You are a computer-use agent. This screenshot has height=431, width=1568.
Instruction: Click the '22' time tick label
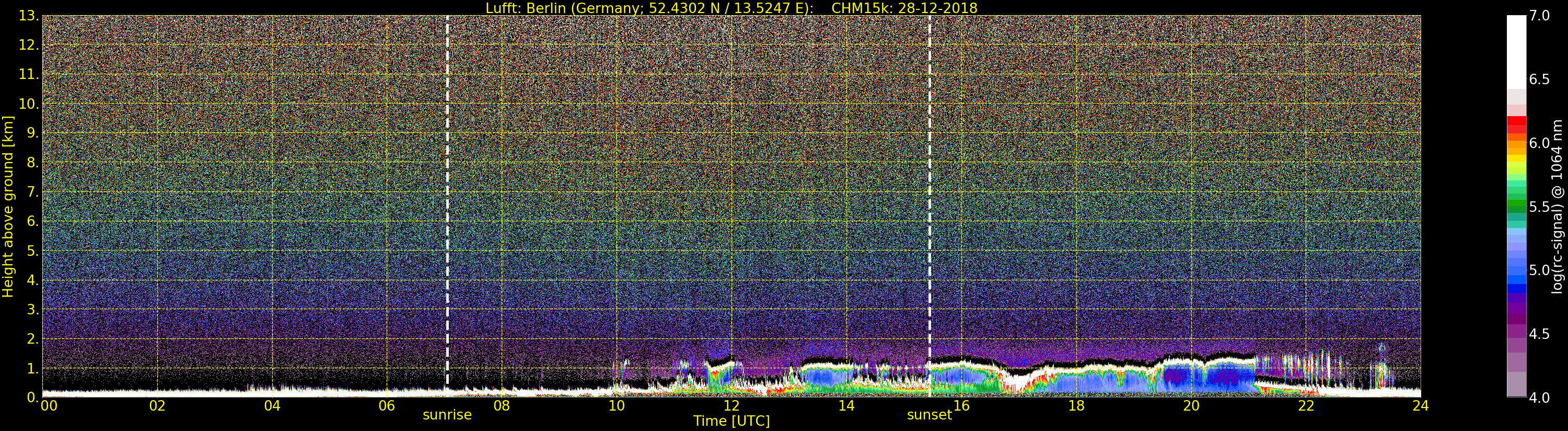[x=1306, y=406]
